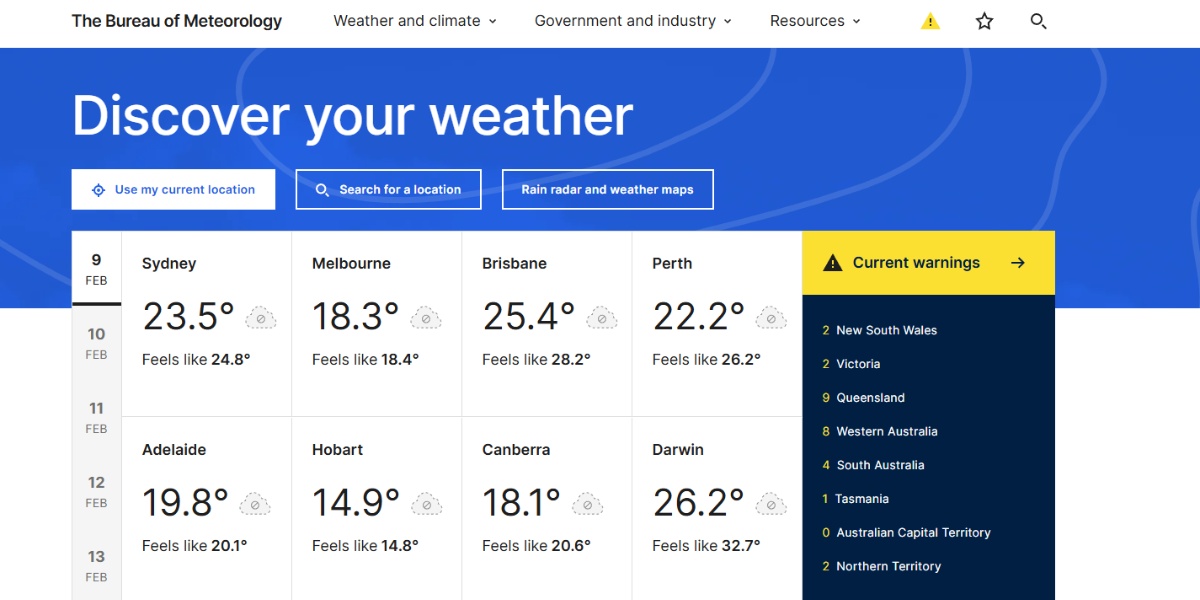
Task: Open favourites via the star icon
Action: (984, 21)
